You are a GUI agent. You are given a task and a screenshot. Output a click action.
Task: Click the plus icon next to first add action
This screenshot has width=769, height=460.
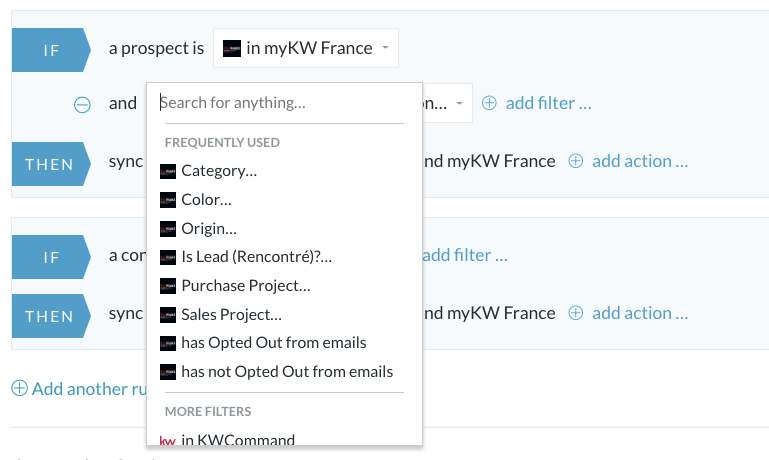coord(575,161)
